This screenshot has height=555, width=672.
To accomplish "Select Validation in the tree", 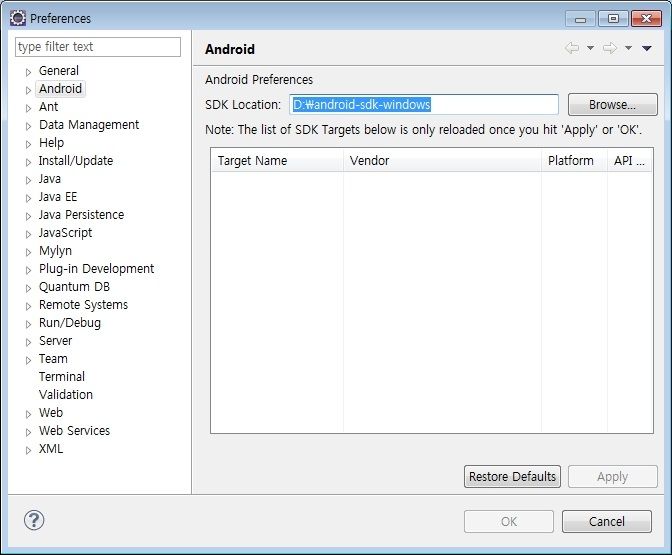I will [x=66, y=395].
